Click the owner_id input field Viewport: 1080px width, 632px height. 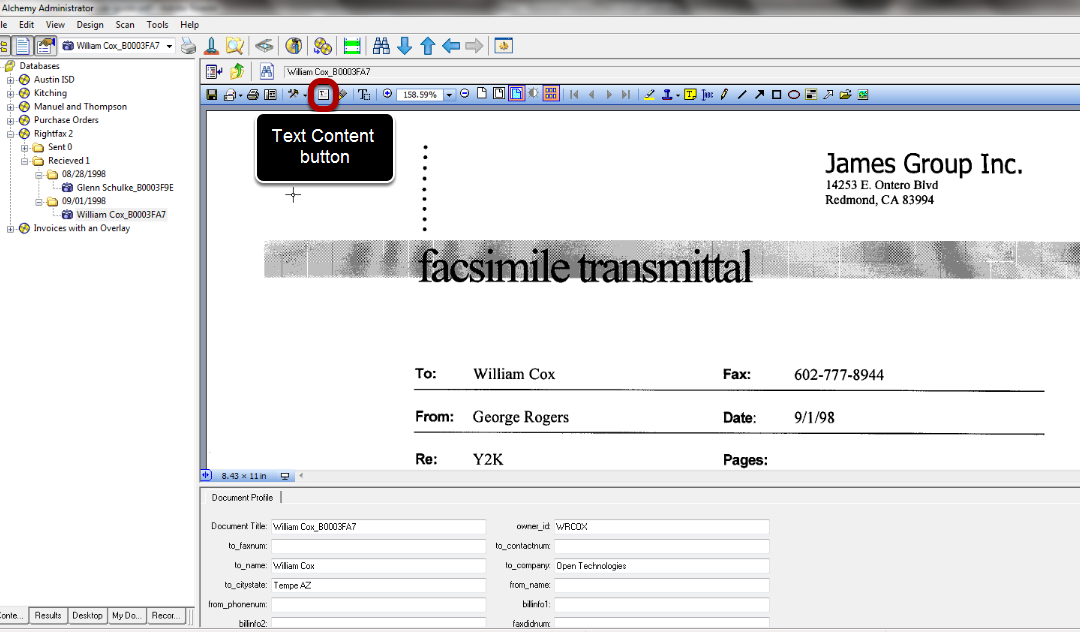pos(661,527)
